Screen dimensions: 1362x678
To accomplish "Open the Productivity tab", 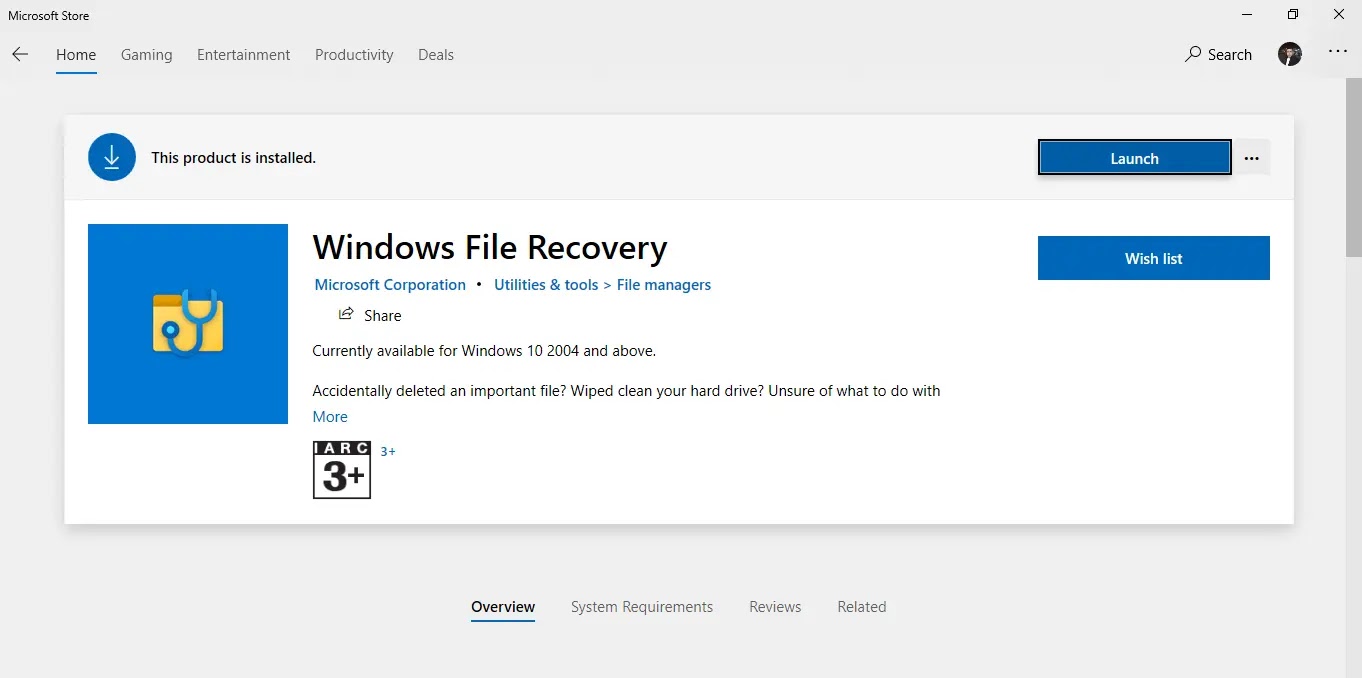I will pos(354,55).
